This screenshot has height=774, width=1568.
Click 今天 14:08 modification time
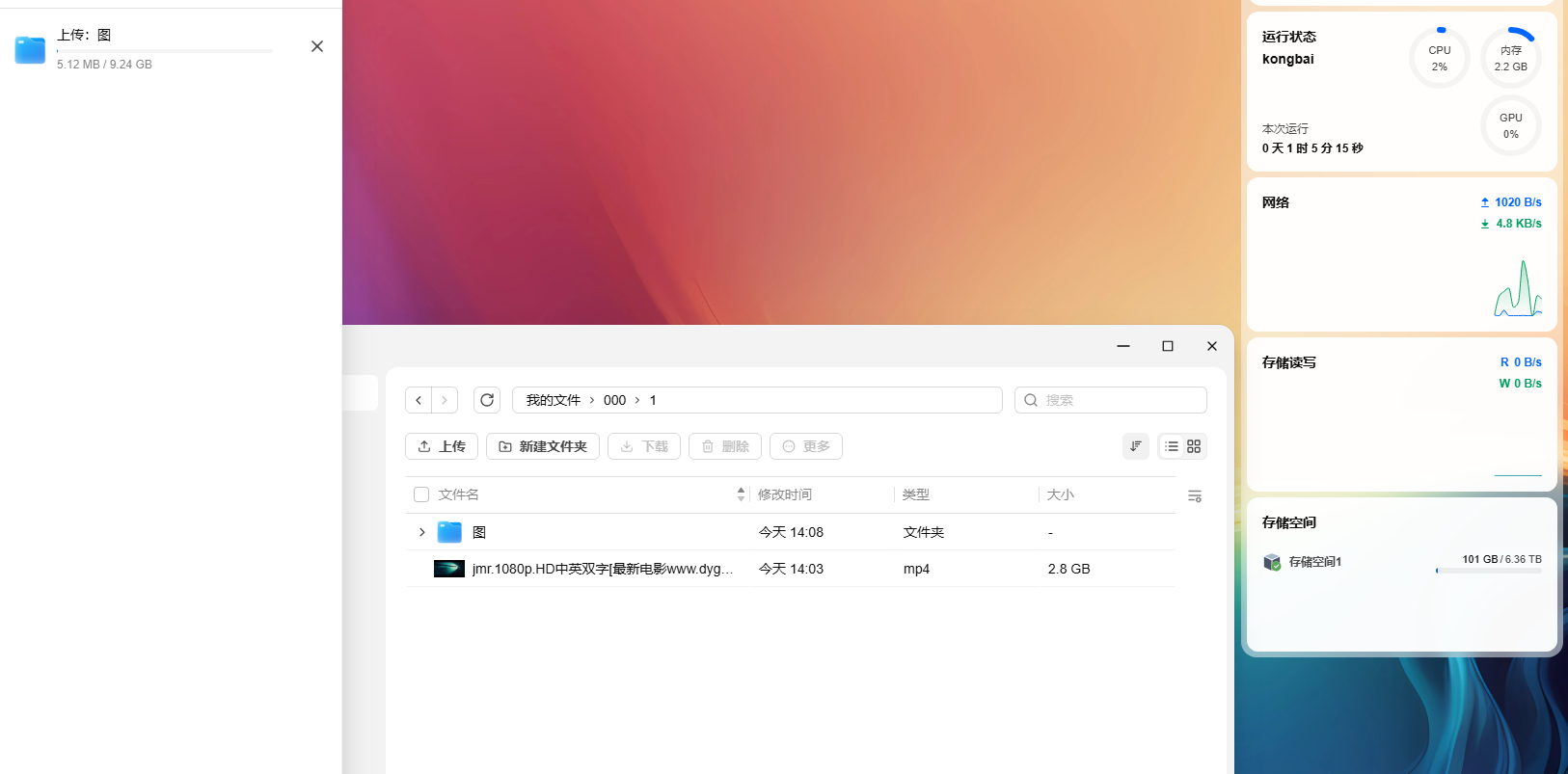[791, 532]
